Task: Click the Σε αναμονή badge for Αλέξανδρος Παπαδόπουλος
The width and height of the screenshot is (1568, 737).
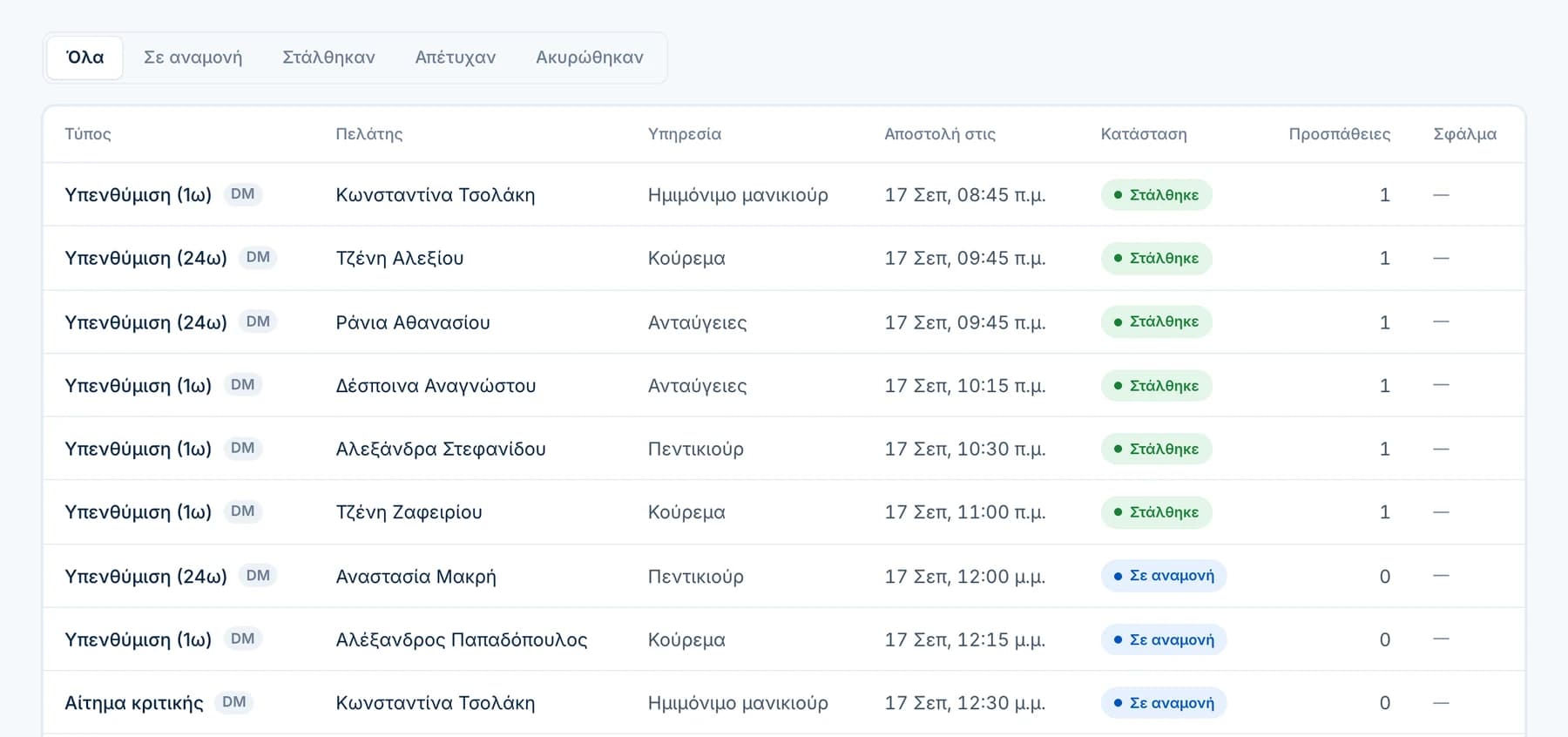Action: [x=1164, y=639]
